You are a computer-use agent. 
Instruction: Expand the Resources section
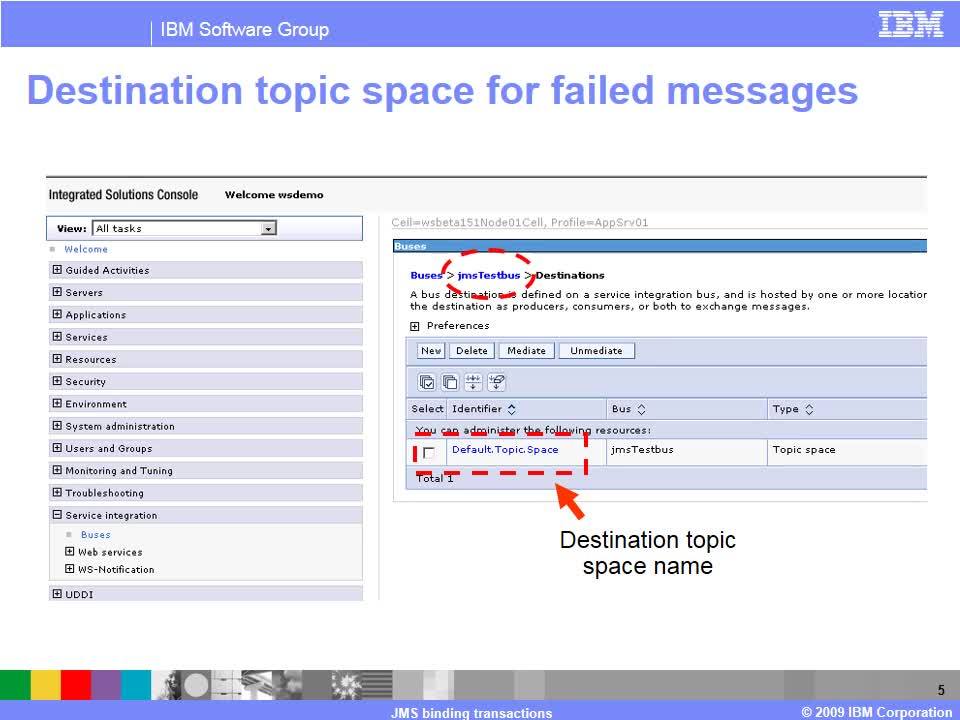(58, 359)
